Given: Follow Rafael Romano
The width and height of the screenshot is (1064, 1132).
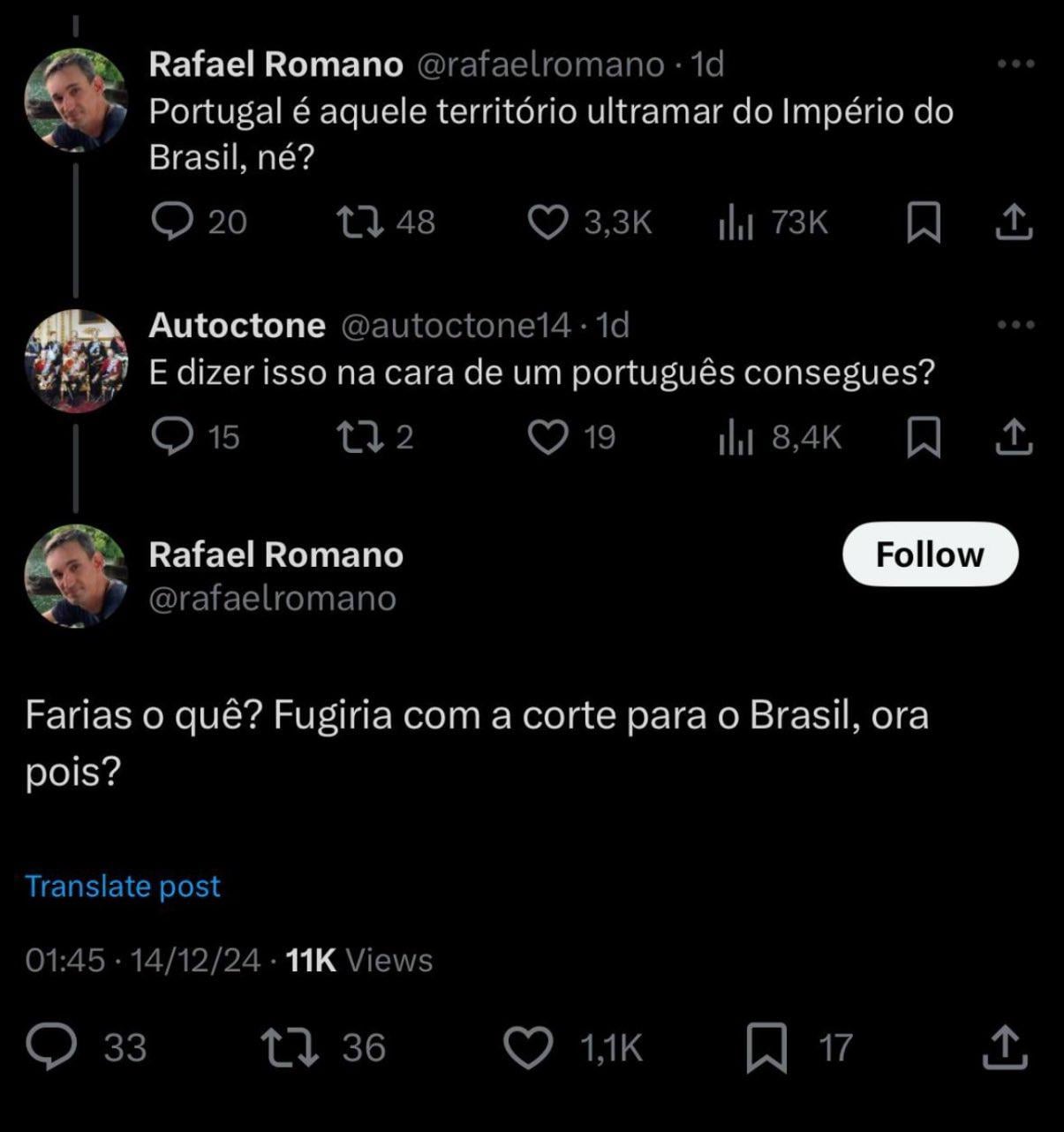Looking at the screenshot, I should (930, 555).
